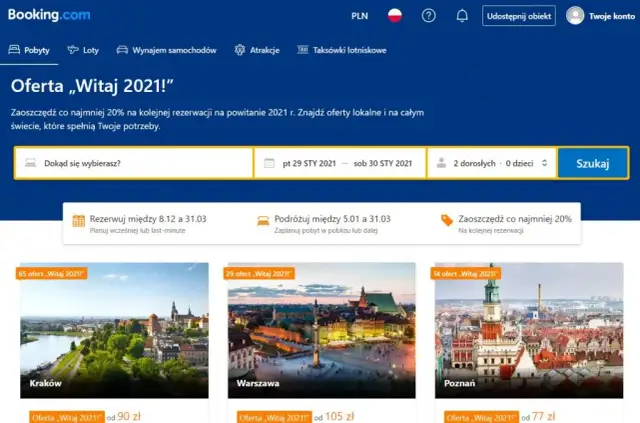Open the Polish flag language selector

click(395, 16)
